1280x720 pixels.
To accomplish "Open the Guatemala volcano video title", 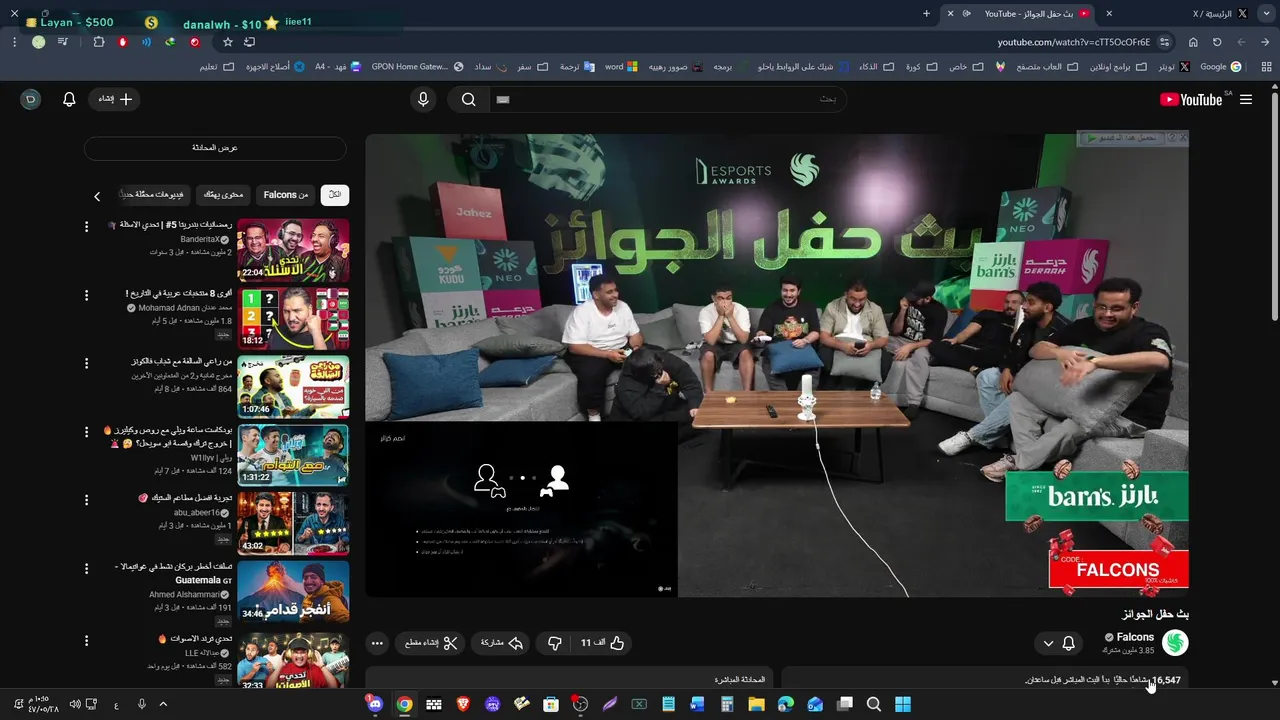I will [x=173, y=573].
